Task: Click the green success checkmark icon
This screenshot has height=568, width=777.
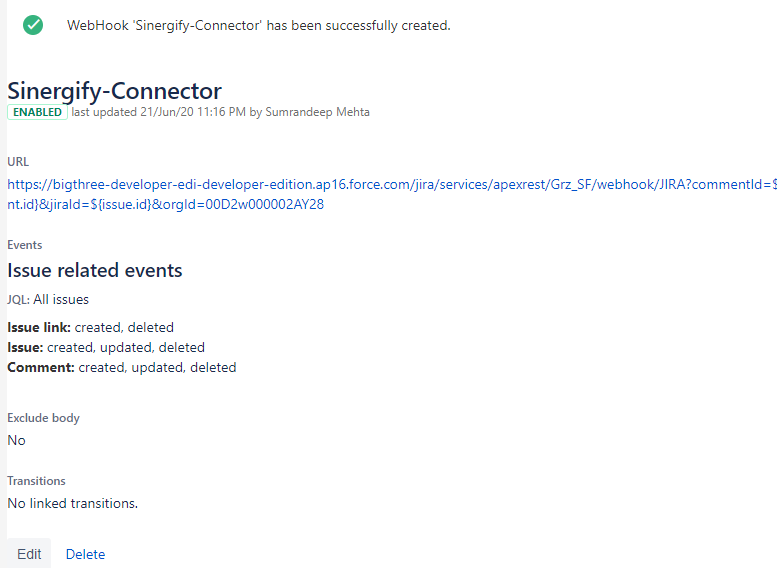Action: [33, 25]
